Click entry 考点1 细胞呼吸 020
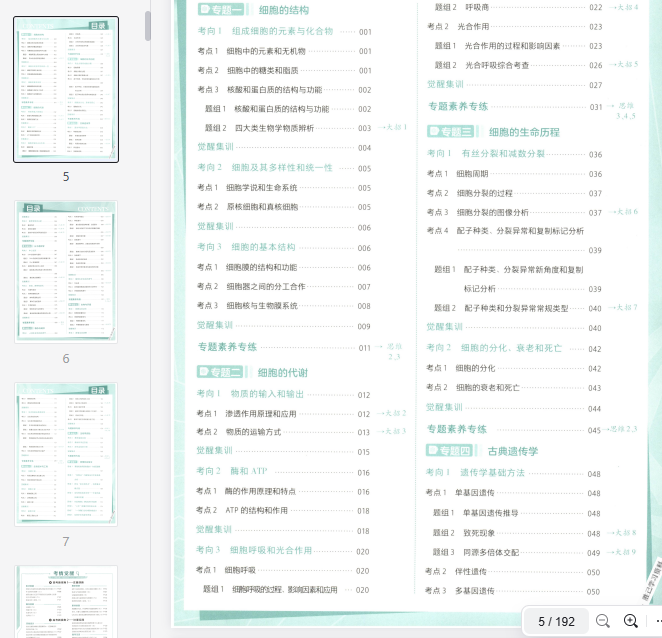 [283, 570]
